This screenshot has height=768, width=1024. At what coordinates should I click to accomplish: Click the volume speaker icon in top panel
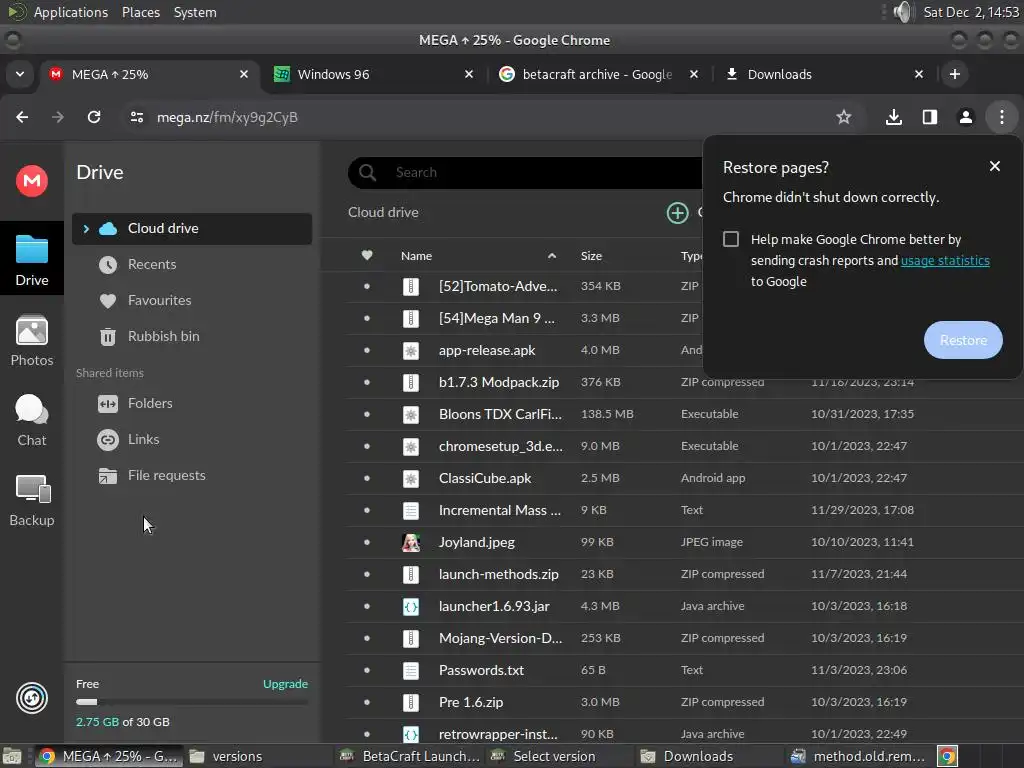click(x=903, y=12)
